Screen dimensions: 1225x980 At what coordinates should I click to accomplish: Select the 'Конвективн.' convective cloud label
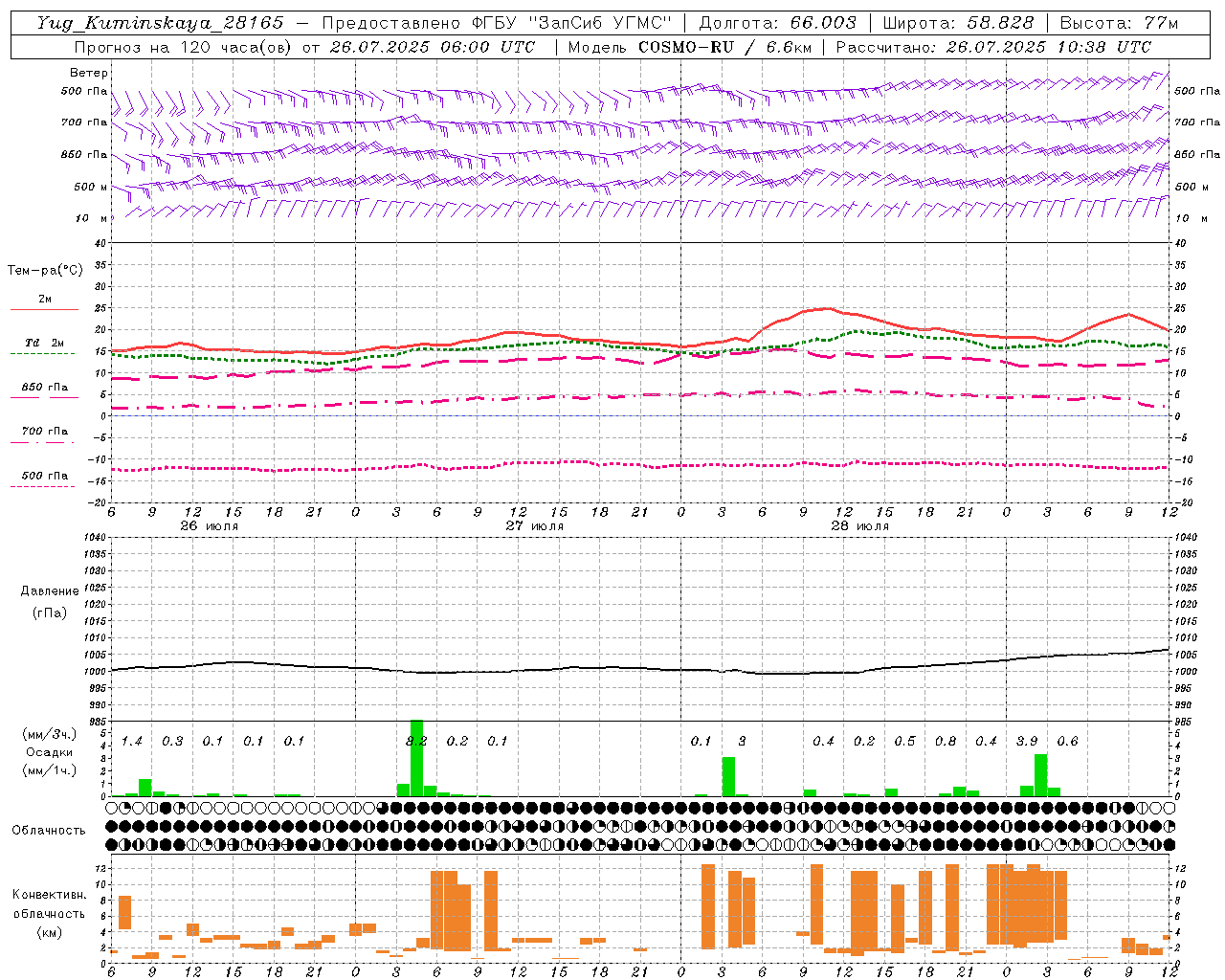[x=49, y=895]
